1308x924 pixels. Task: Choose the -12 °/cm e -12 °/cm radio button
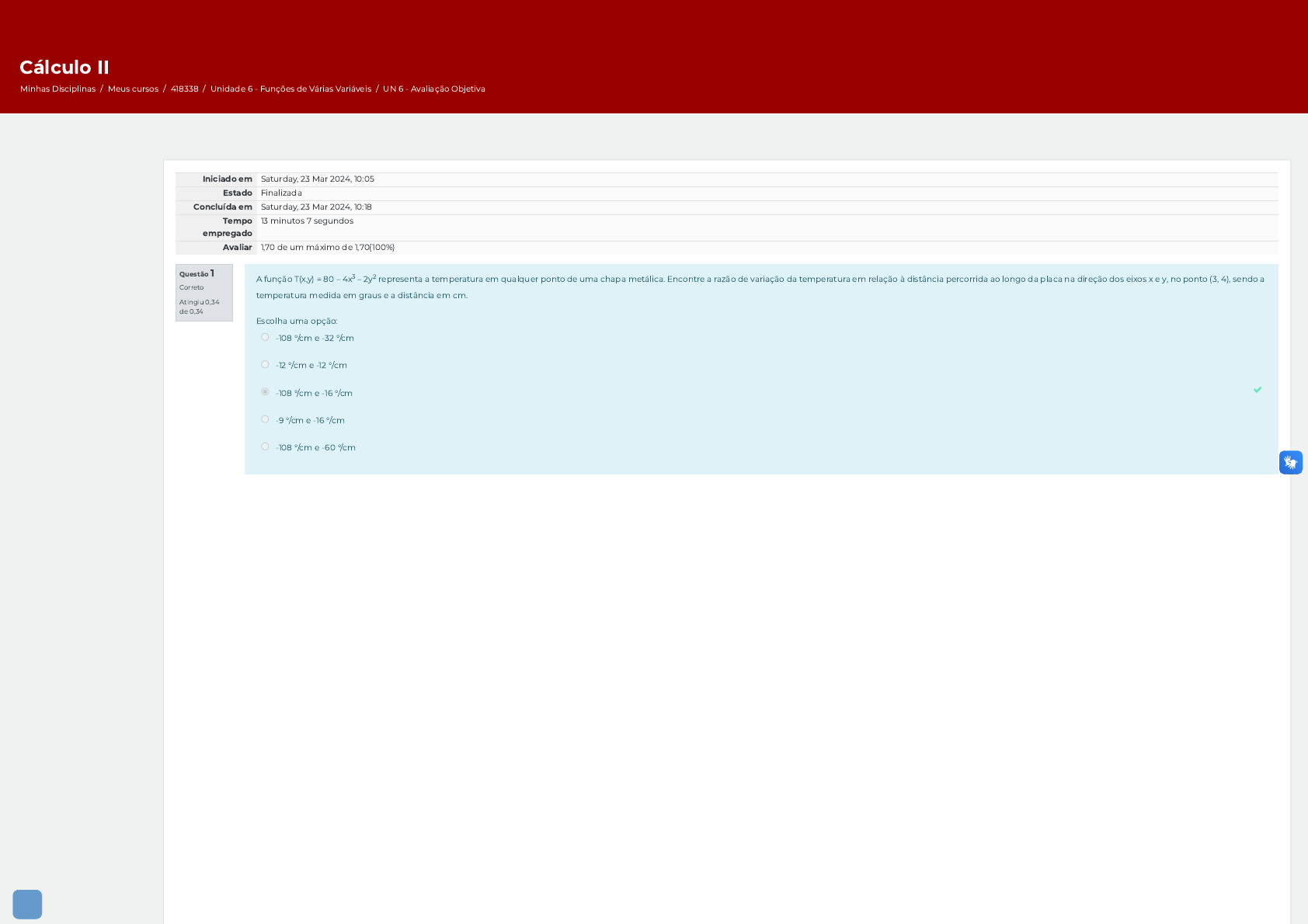coord(265,364)
